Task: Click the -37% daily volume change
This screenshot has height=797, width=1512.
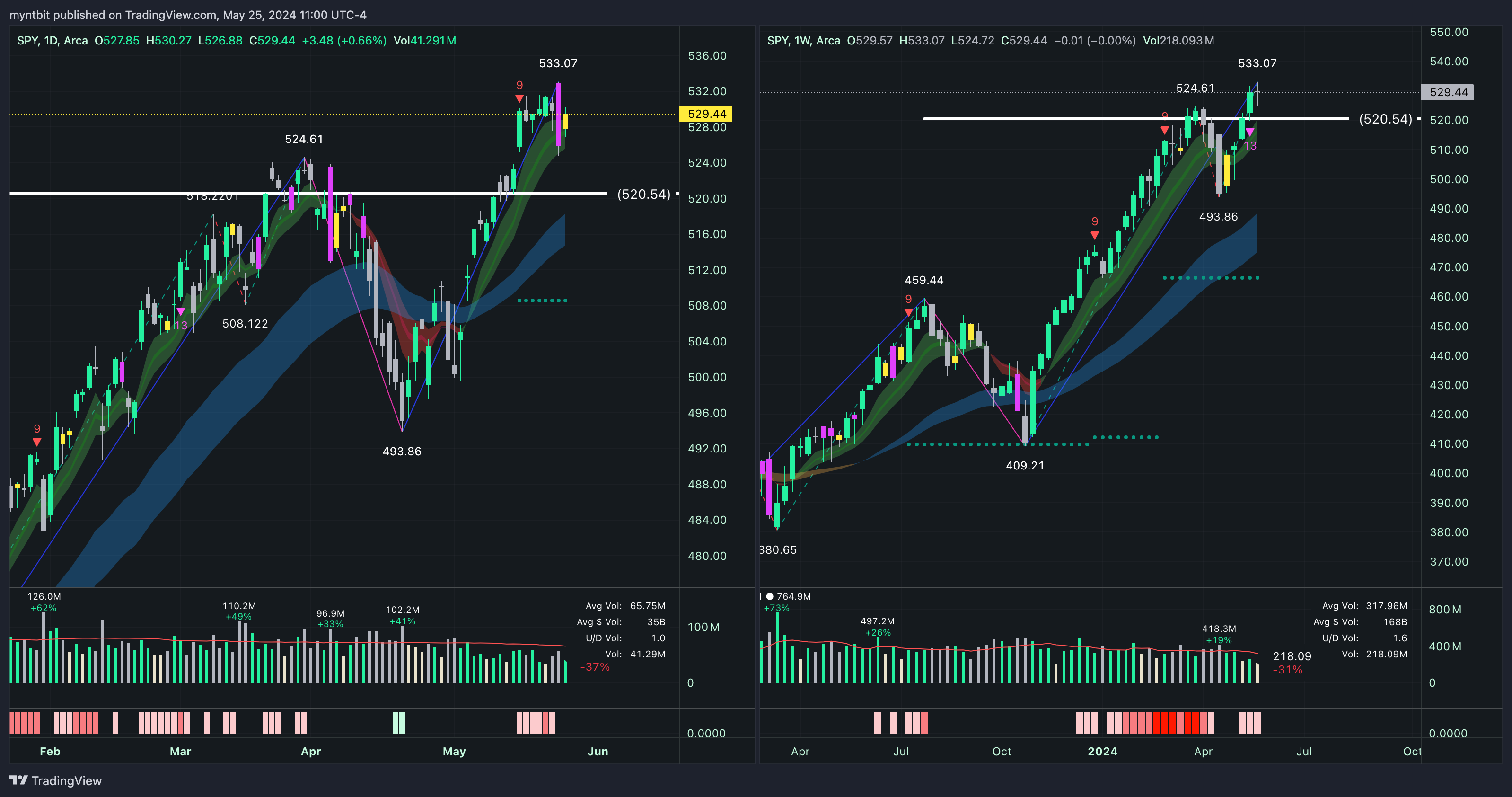Action: click(595, 667)
